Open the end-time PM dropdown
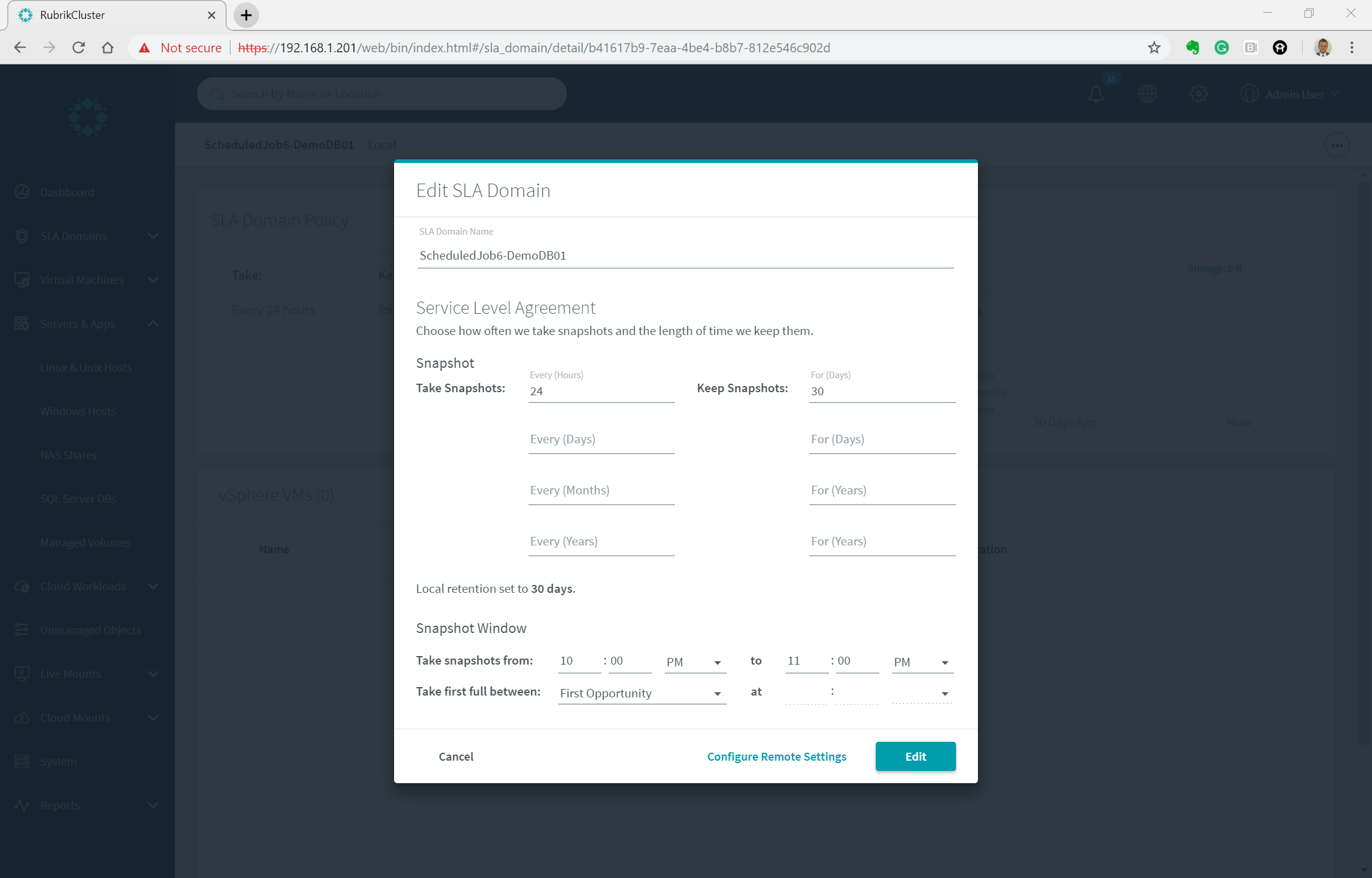The image size is (1372, 878). pos(921,662)
